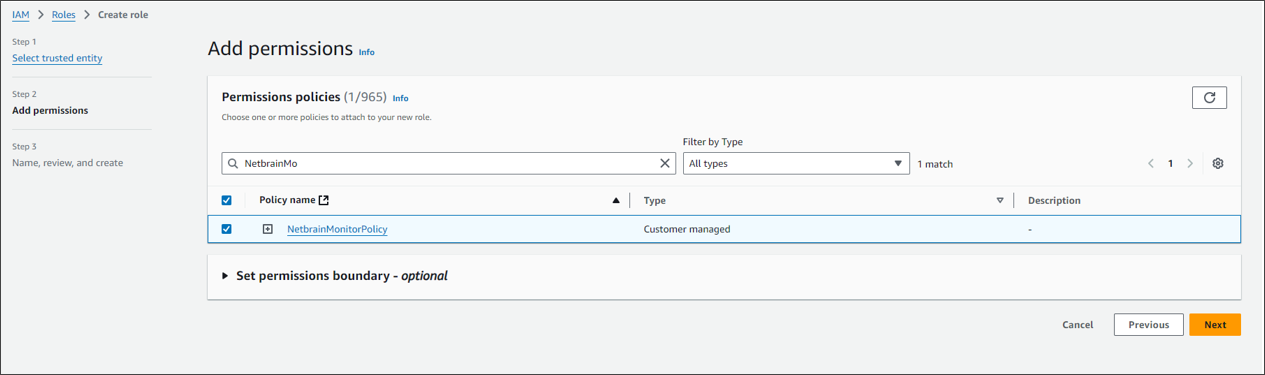Open the NetbrainMonitorPolicy link

[337, 229]
